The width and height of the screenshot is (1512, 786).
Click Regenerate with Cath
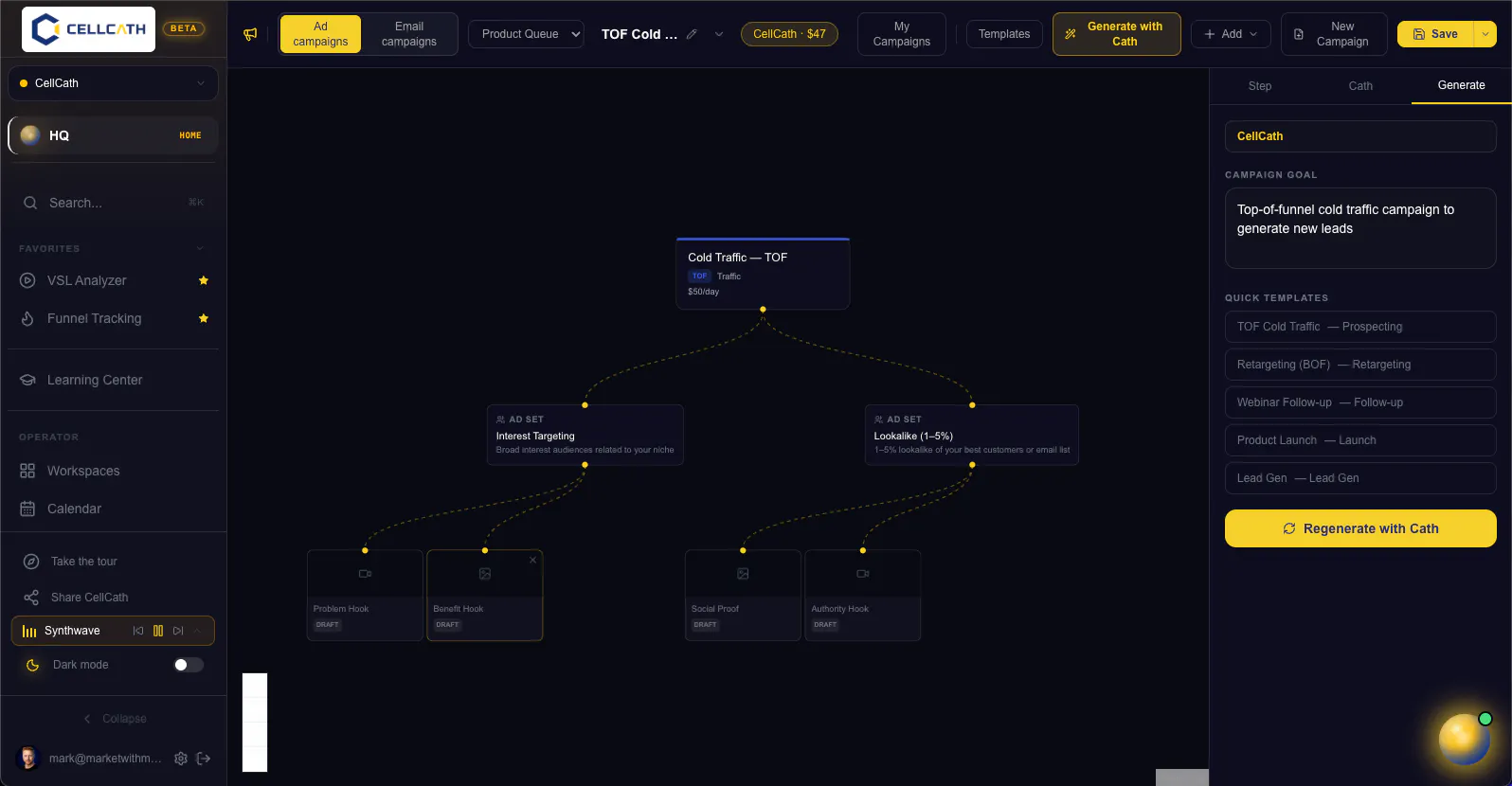coord(1360,528)
